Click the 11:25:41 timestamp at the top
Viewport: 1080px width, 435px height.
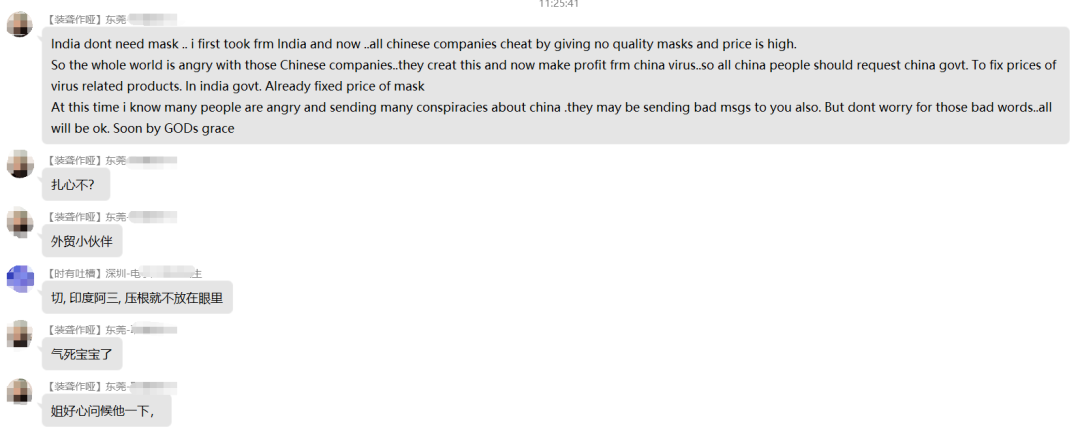click(559, 4)
